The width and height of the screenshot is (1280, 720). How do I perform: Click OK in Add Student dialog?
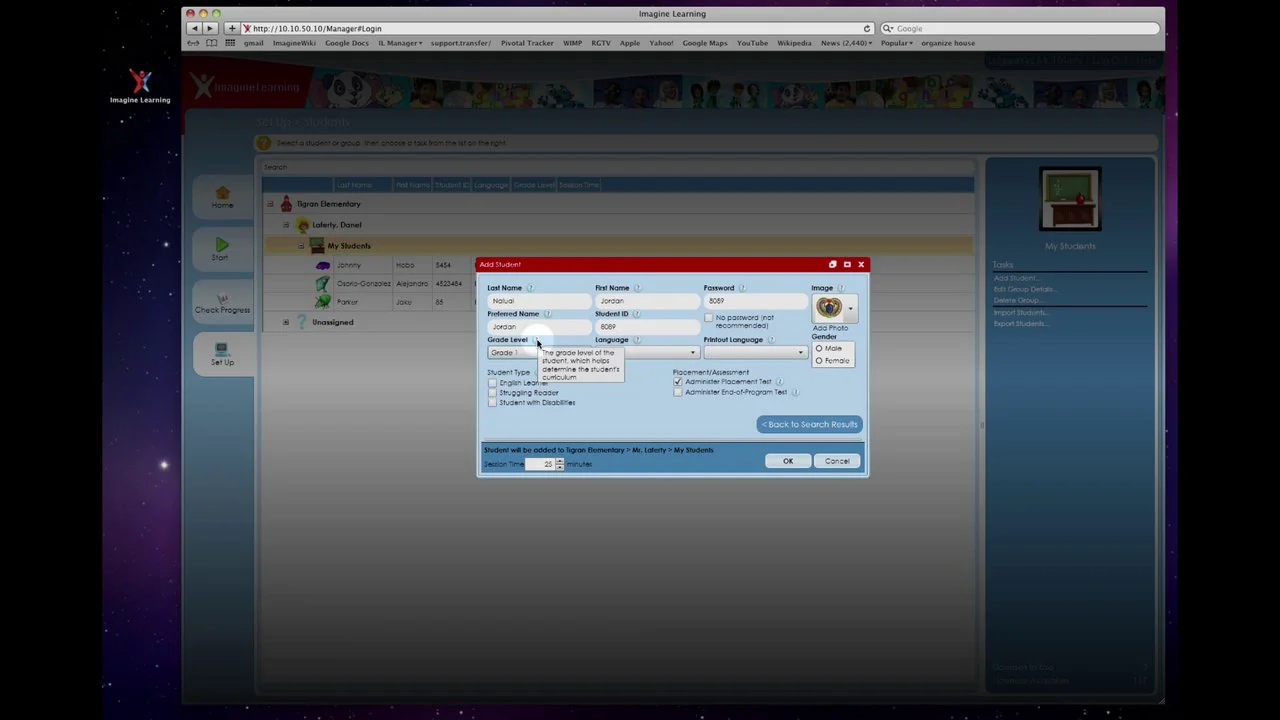788,461
